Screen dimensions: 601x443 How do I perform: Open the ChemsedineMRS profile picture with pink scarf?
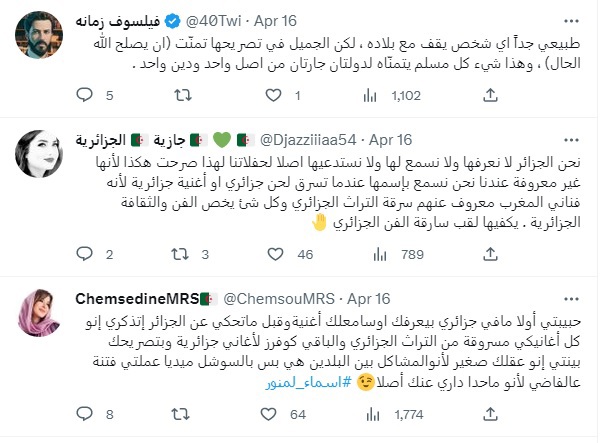(39, 313)
